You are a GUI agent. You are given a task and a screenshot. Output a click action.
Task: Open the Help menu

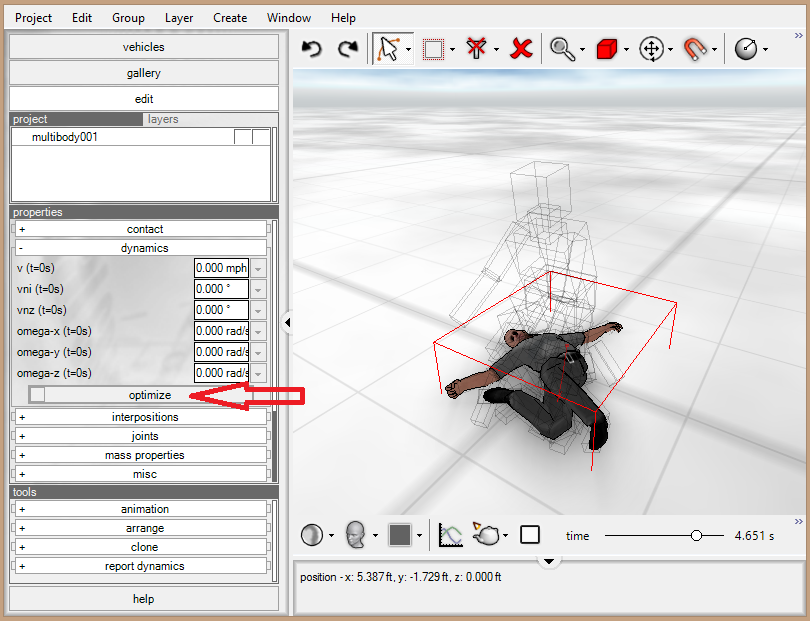click(343, 18)
